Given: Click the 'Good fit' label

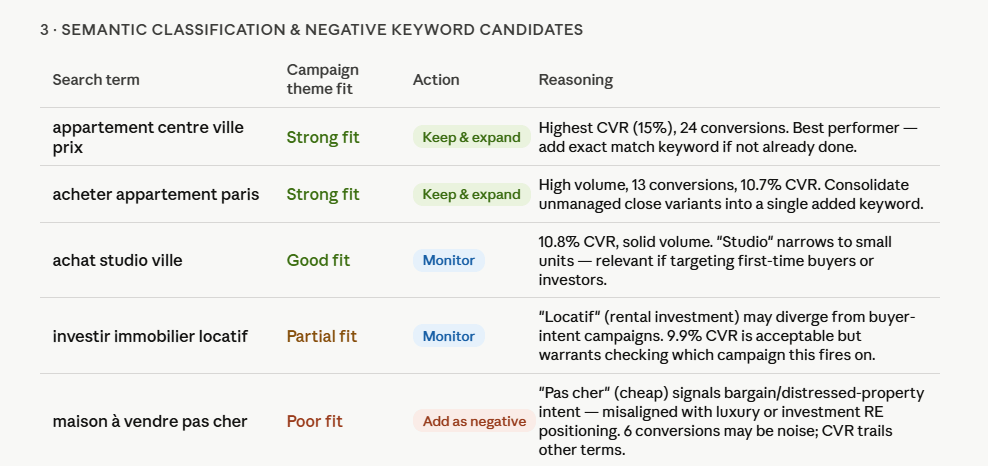Looking at the screenshot, I should 318,260.
